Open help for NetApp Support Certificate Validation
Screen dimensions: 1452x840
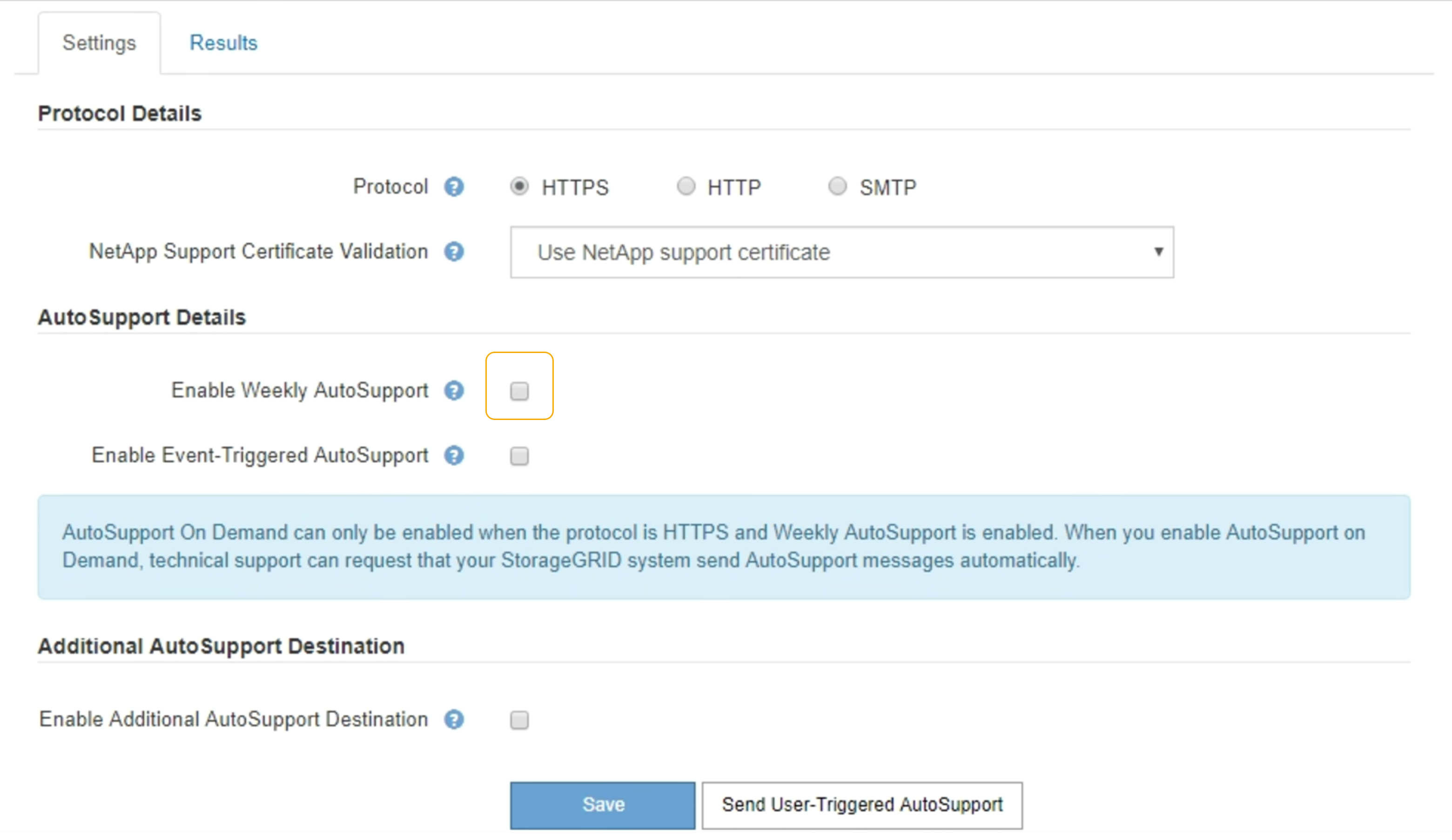pyautogui.click(x=453, y=252)
